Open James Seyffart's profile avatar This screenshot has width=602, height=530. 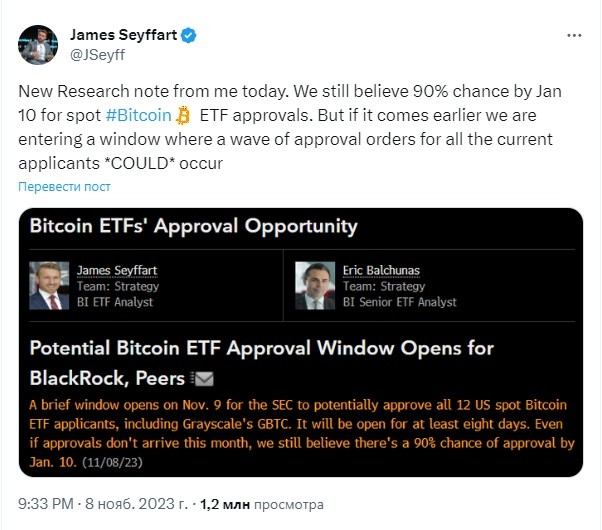tap(38, 45)
